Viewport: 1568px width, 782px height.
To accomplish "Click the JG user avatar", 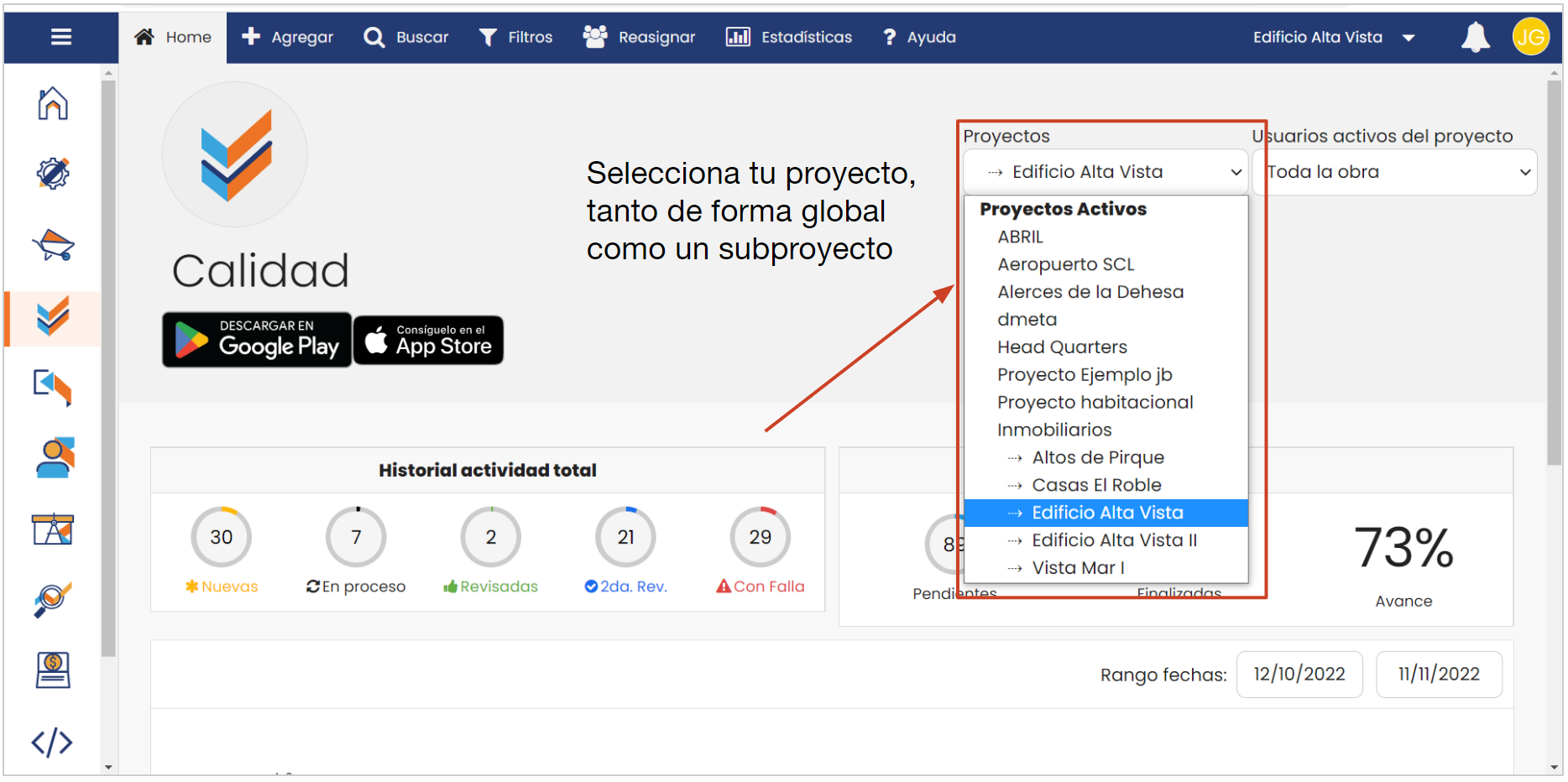I will click(1530, 37).
